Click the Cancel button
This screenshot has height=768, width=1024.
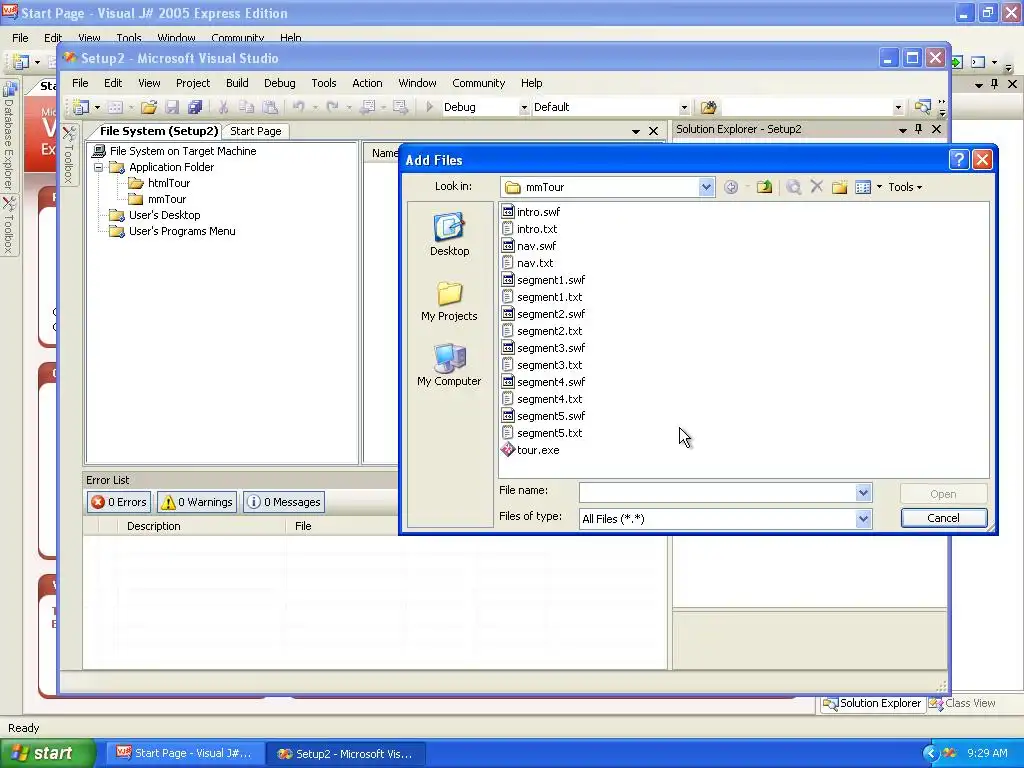pyautogui.click(x=944, y=518)
